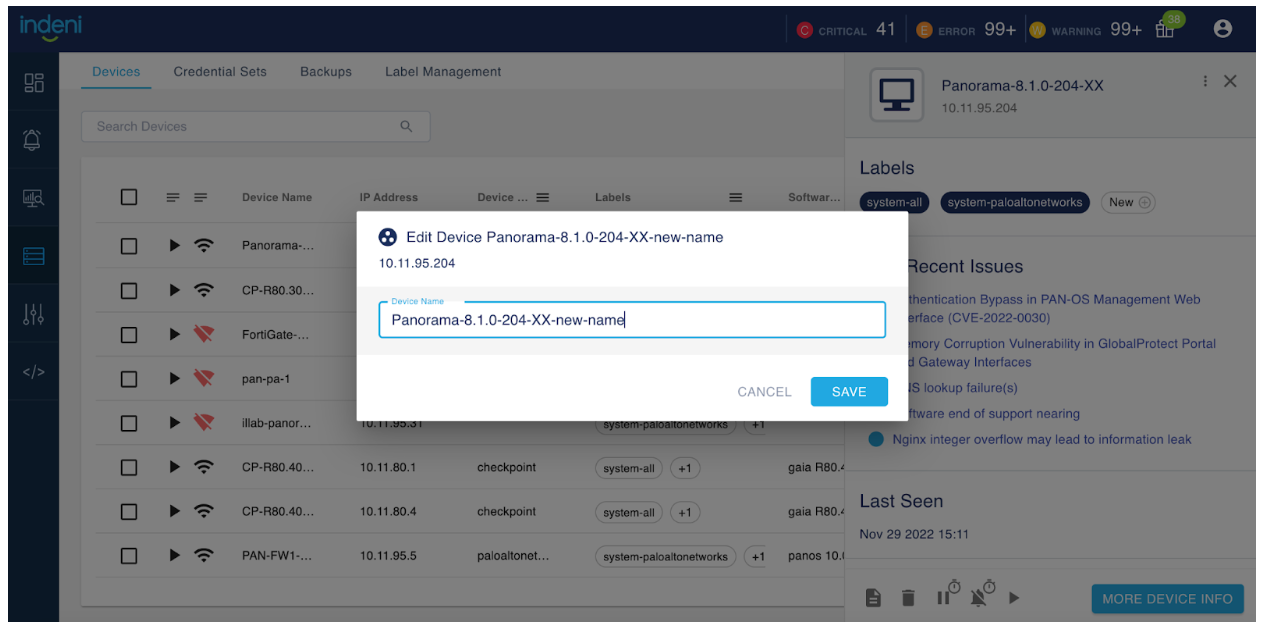Open the alert bell icon in sidebar
The height and width of the screenshot is (632, 1264).
tap(33, 140)
